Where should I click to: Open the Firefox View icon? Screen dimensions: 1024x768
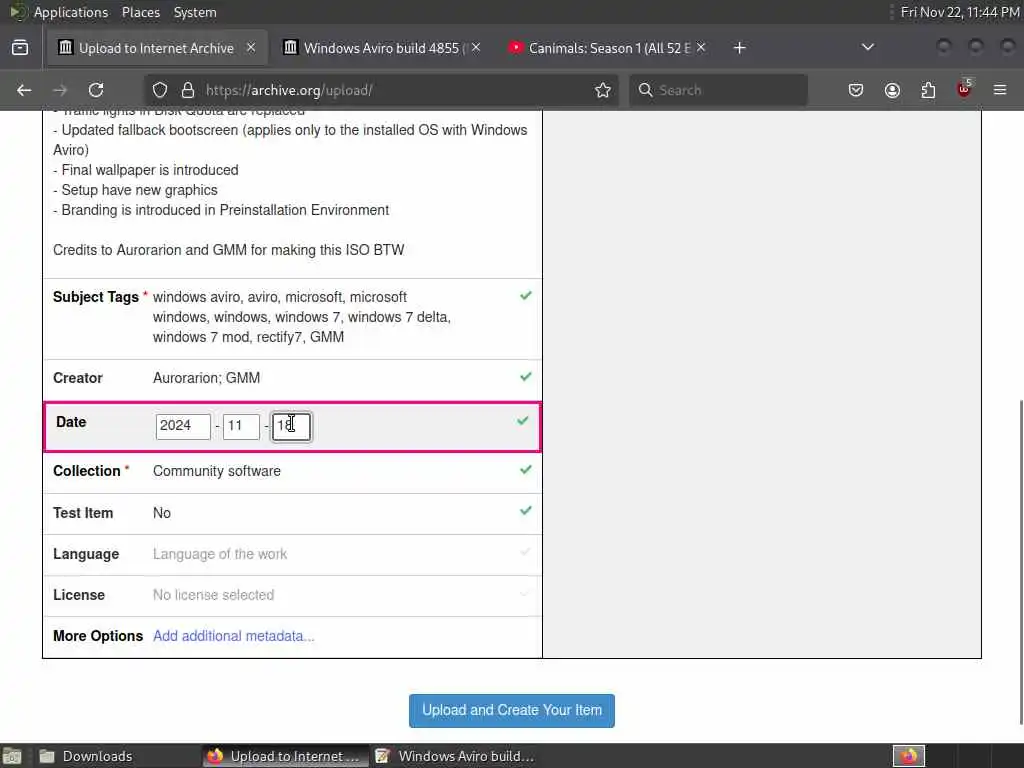[x=20, y=48]
